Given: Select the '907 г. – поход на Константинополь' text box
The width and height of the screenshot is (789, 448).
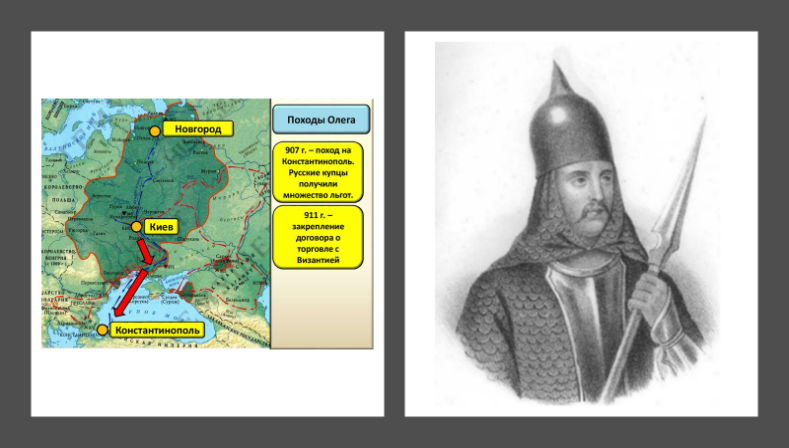Looking at the screenshot, I should [x=318, y=172].
